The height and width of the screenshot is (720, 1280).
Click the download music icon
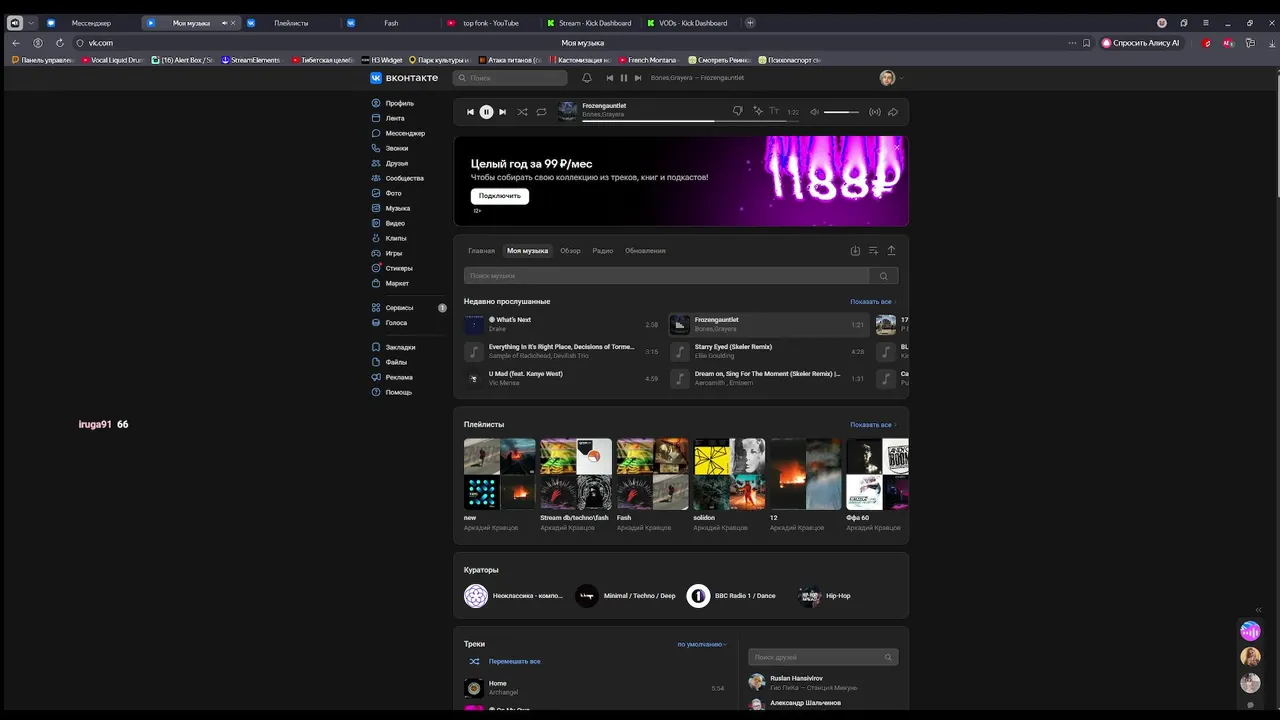pyautogui.click(x=855, y=251)
